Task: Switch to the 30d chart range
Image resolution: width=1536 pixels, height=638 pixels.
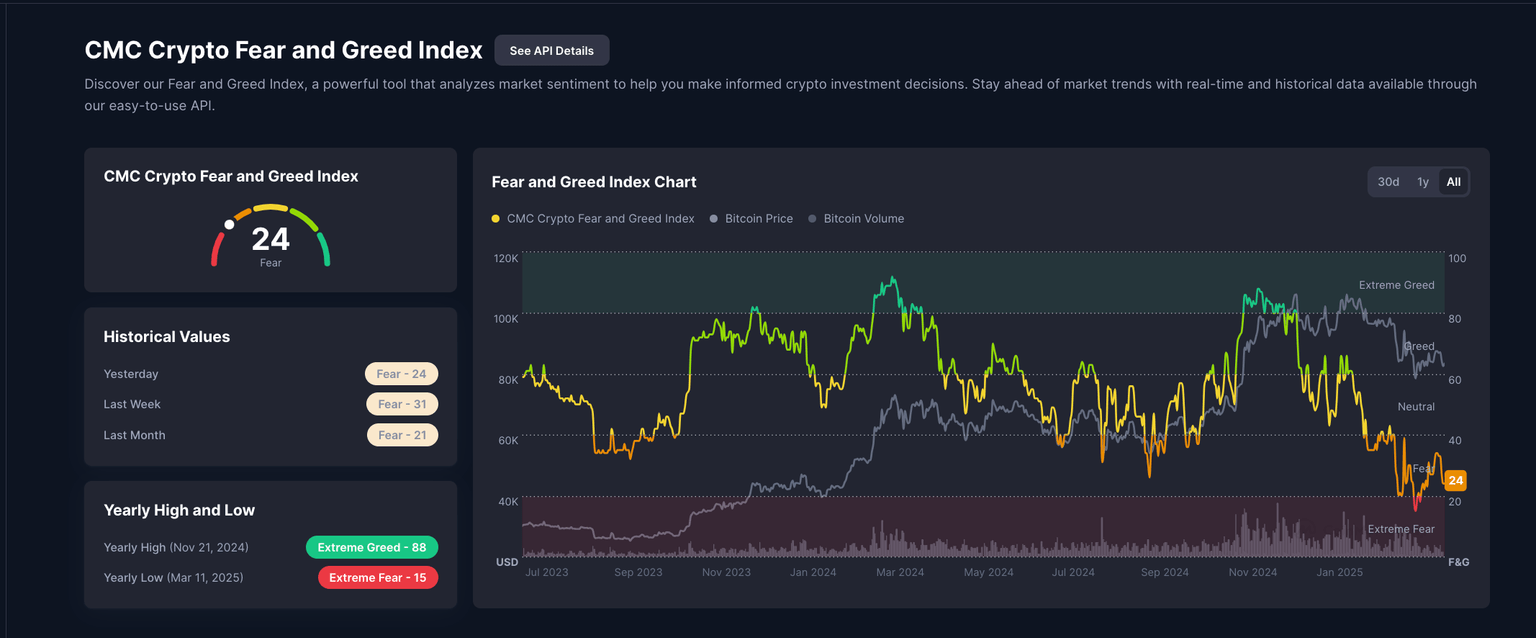Action: [1388, 181]
